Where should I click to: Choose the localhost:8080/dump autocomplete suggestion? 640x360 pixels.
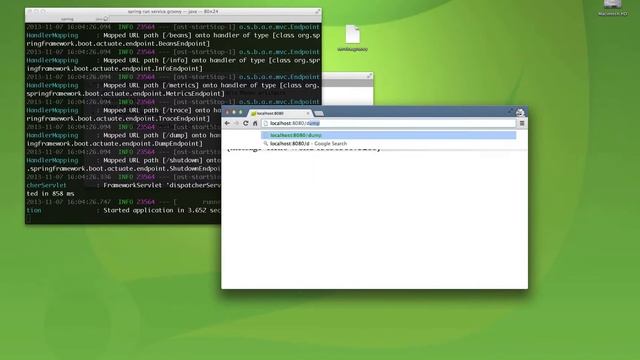tap(389, 135)
